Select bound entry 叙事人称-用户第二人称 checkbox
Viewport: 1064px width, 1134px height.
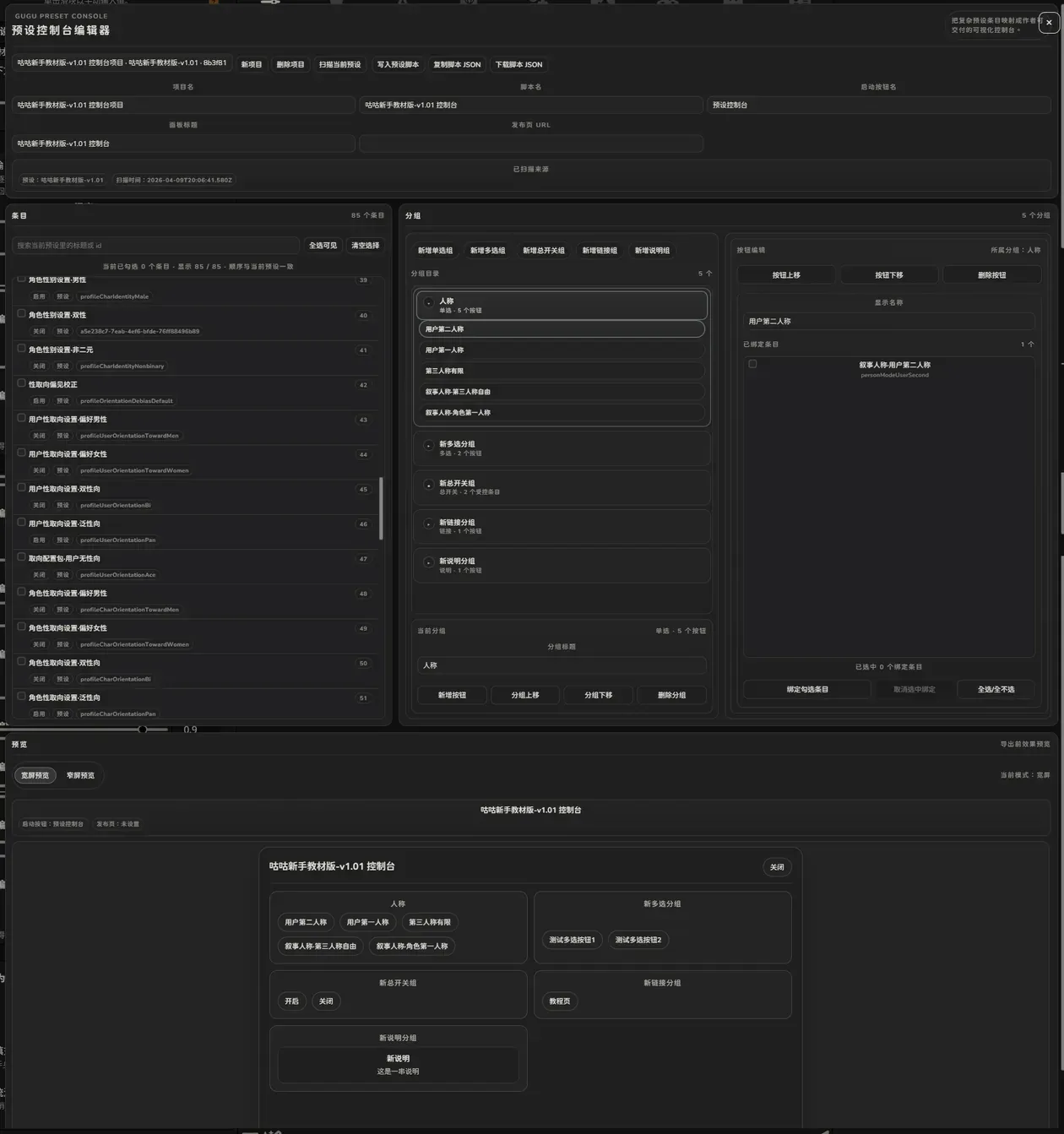[752, 364]
